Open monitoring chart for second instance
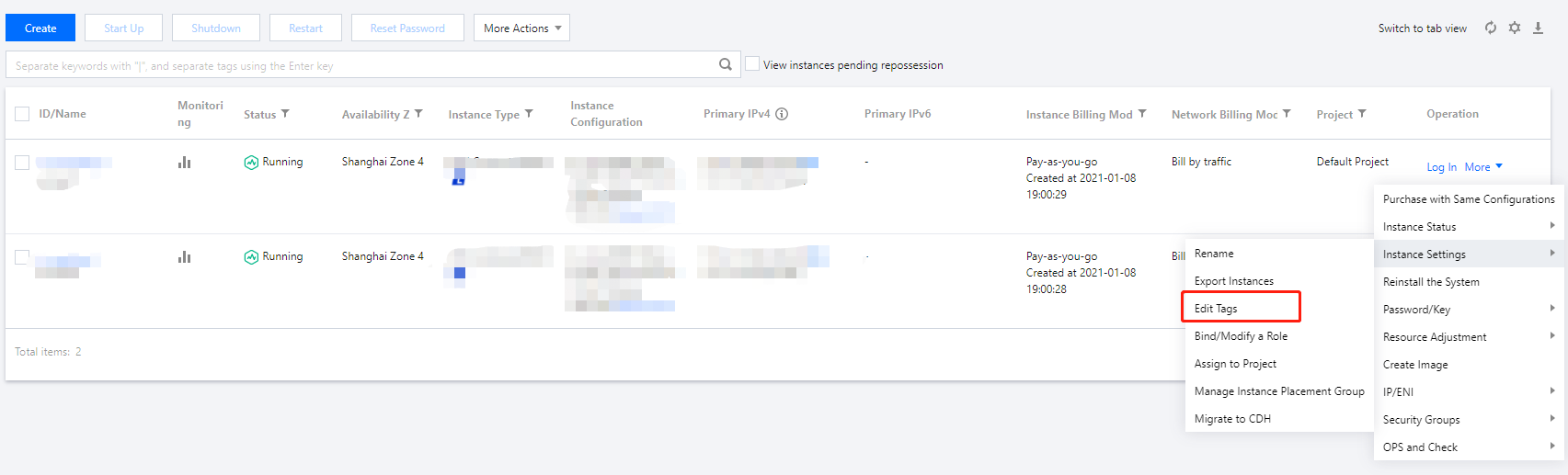1568x475 pixels. pos(185,257)
